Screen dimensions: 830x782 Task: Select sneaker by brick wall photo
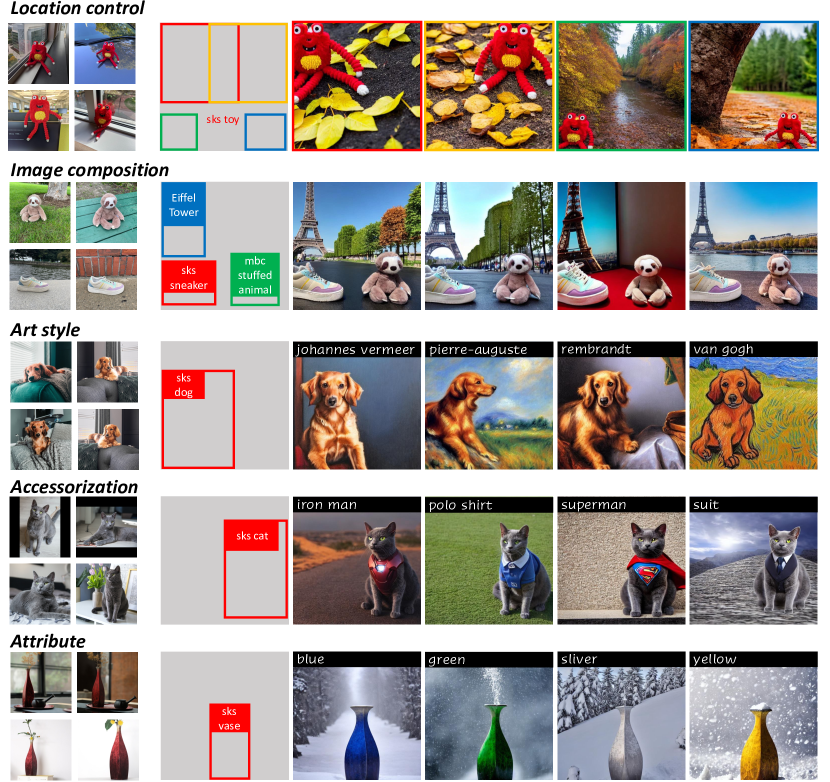tap(106, 280)
